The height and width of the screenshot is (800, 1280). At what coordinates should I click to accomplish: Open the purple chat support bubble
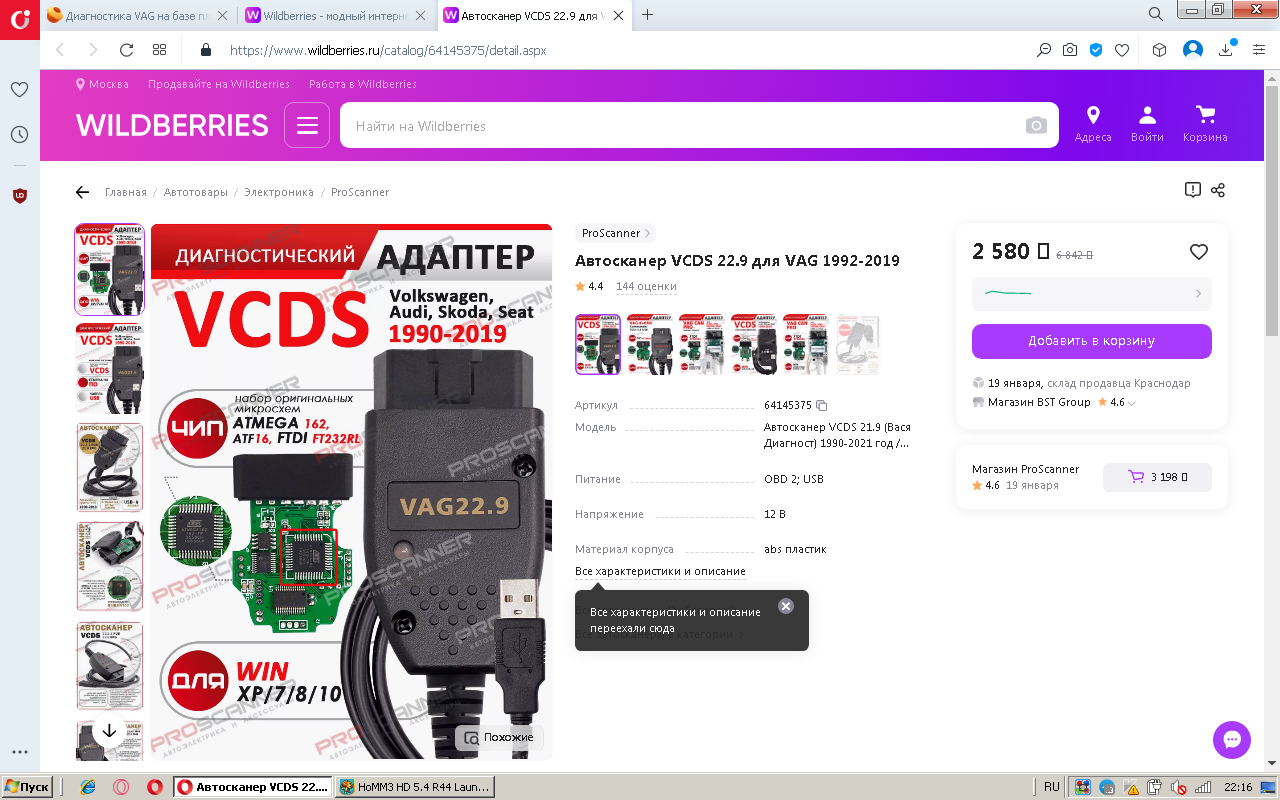[x=1232, y=740]
